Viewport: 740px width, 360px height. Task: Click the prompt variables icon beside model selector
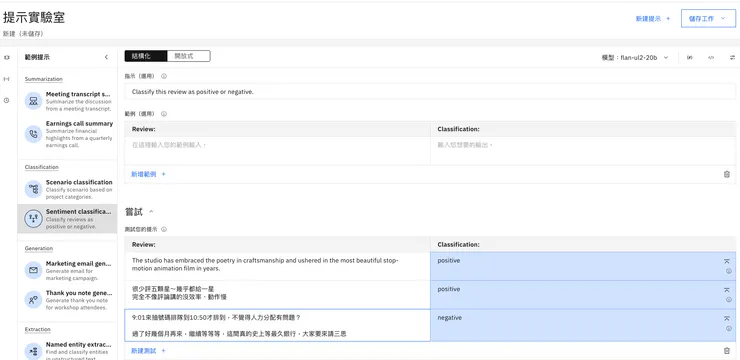point(690,58)
